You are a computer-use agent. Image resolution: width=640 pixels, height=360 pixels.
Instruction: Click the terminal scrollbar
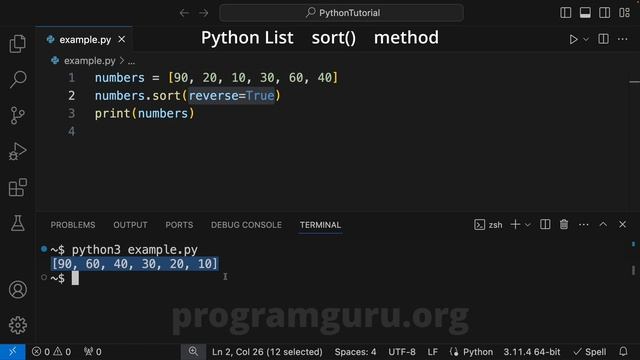[633, 270]
